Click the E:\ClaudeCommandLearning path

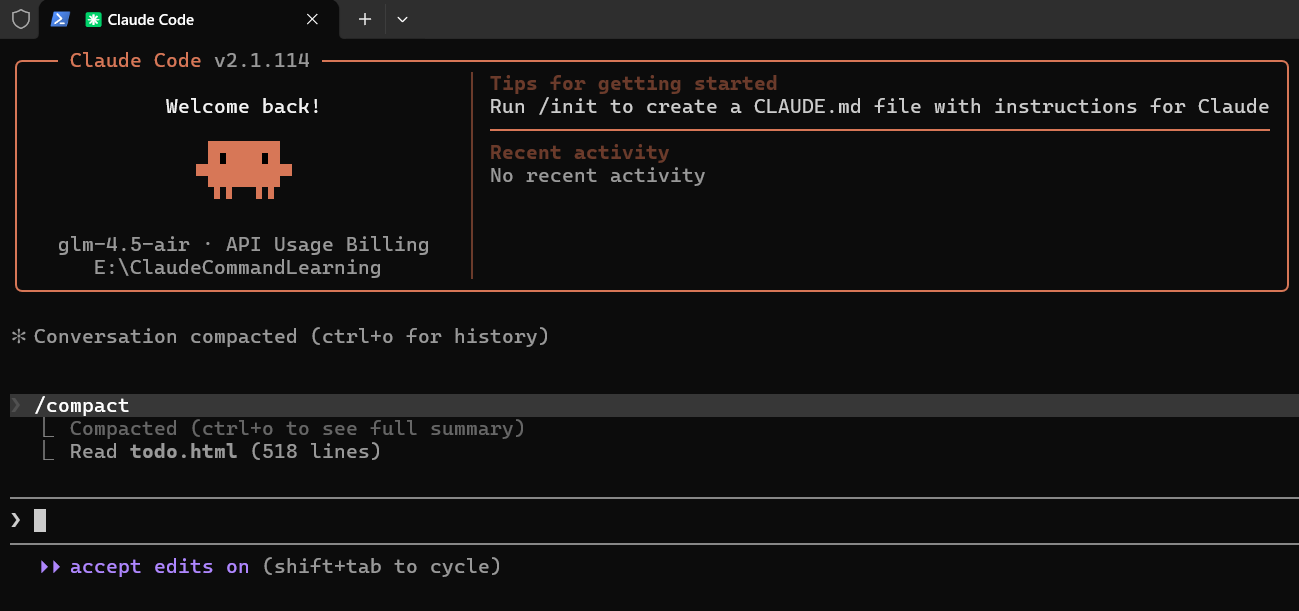tap(238, 268)
